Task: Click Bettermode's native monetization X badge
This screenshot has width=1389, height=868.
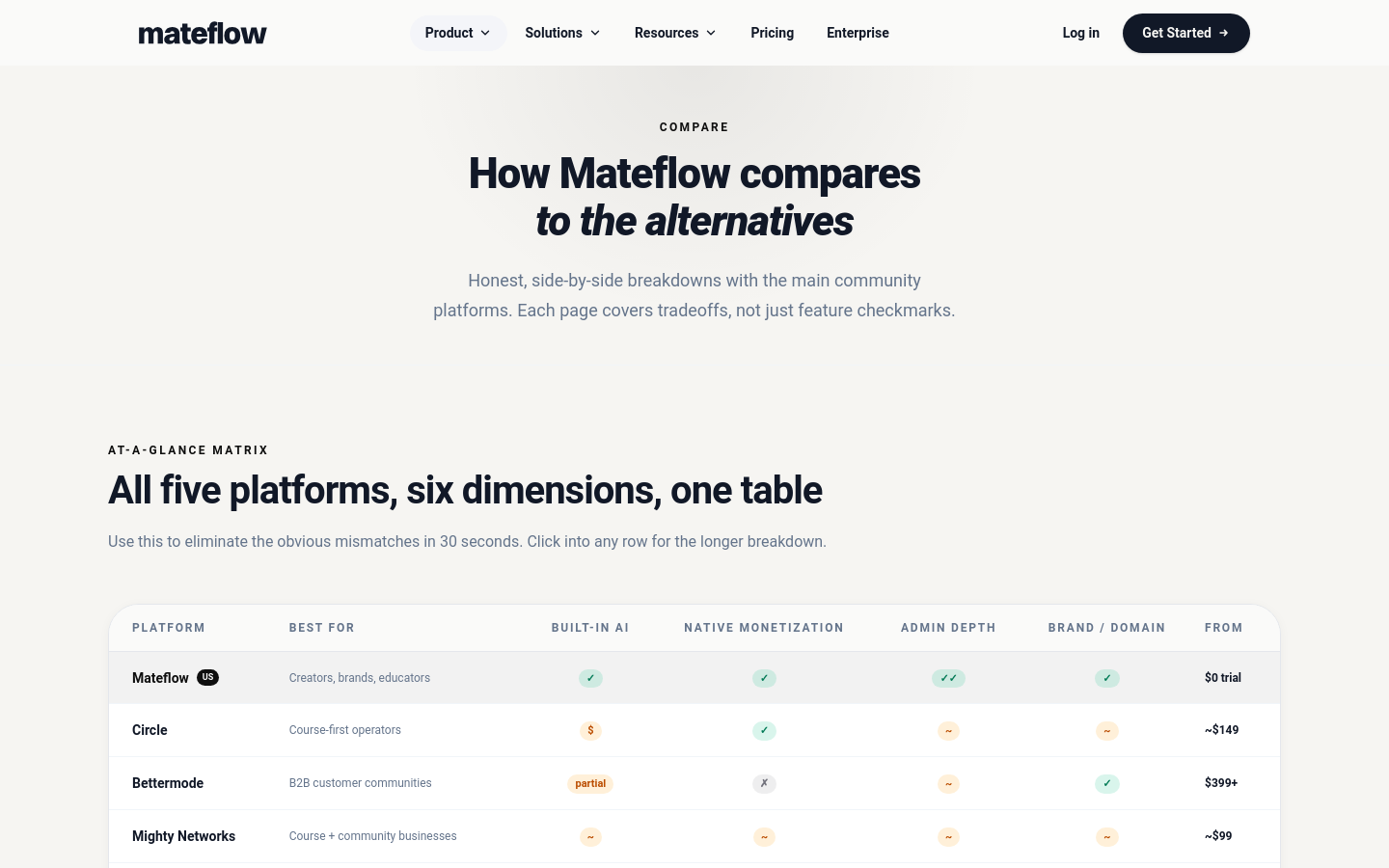Action: [x=764, y=783]
